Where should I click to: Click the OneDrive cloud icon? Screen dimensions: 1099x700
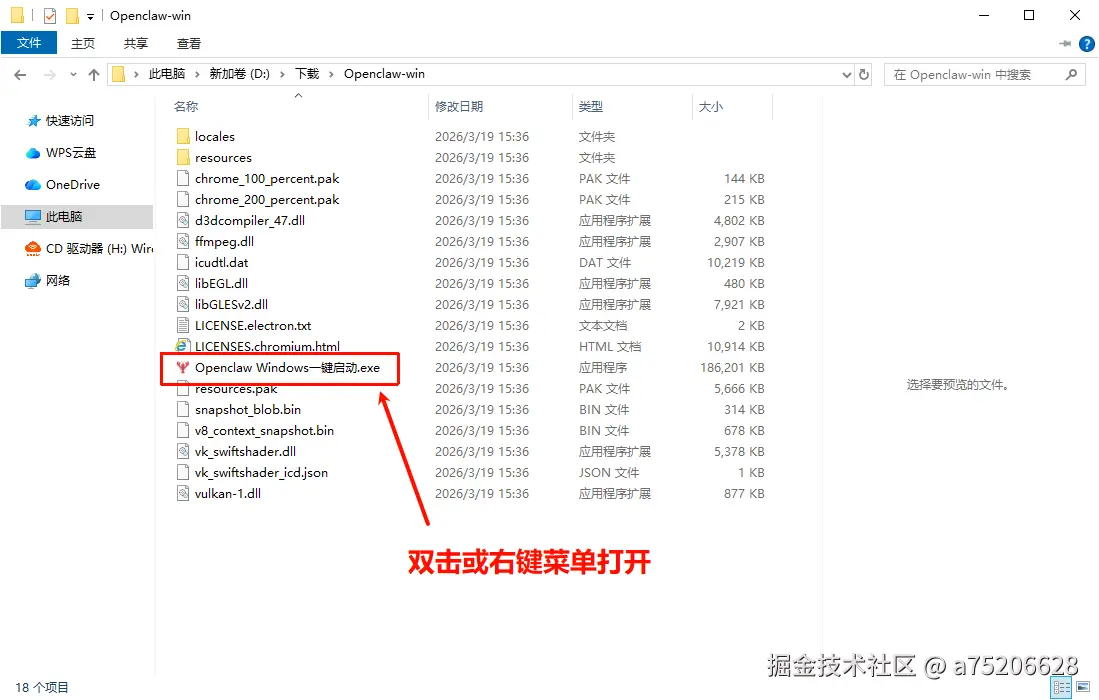pyautogui.click(x=33, y=185)
